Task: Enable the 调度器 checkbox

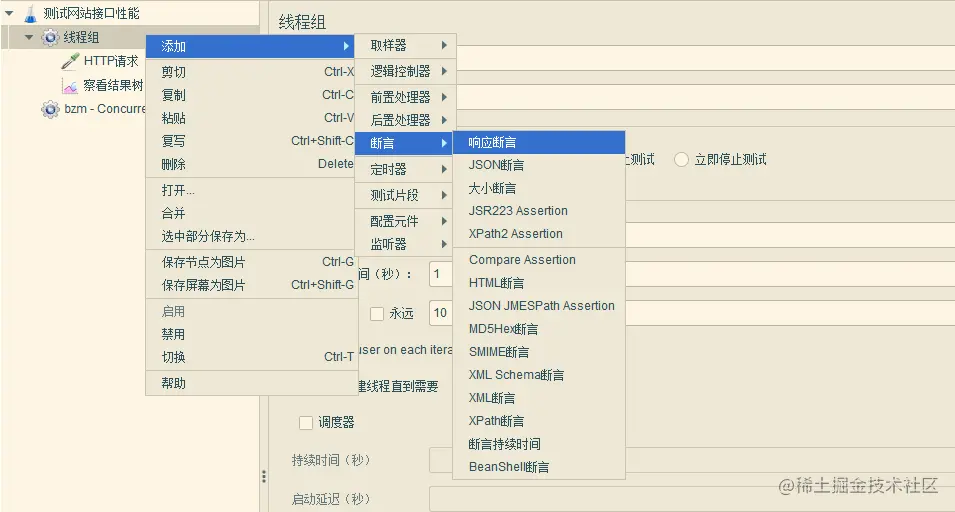Action: (306, 423)
